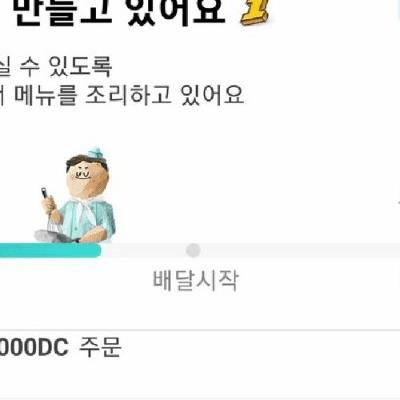Tap the chef's gray mixing bowl

(x=52, y=236)
